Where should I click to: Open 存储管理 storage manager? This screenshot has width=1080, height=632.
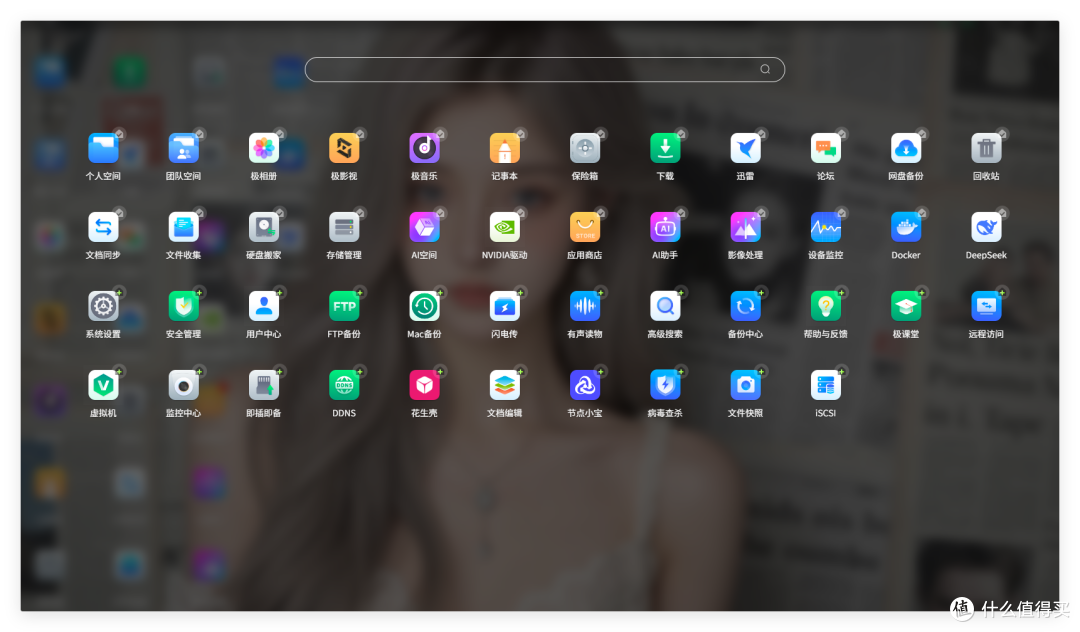[344, 227]
